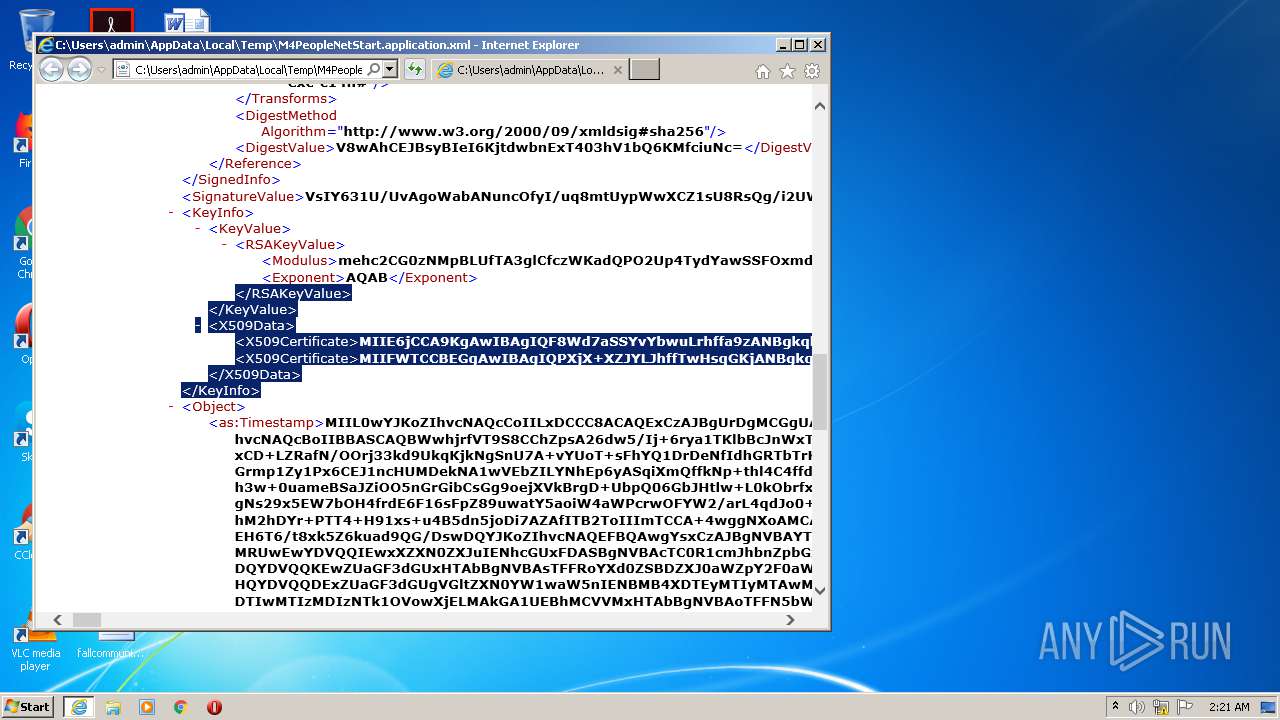Click the horizontal scrollbar left arrow

click(57, 620)
